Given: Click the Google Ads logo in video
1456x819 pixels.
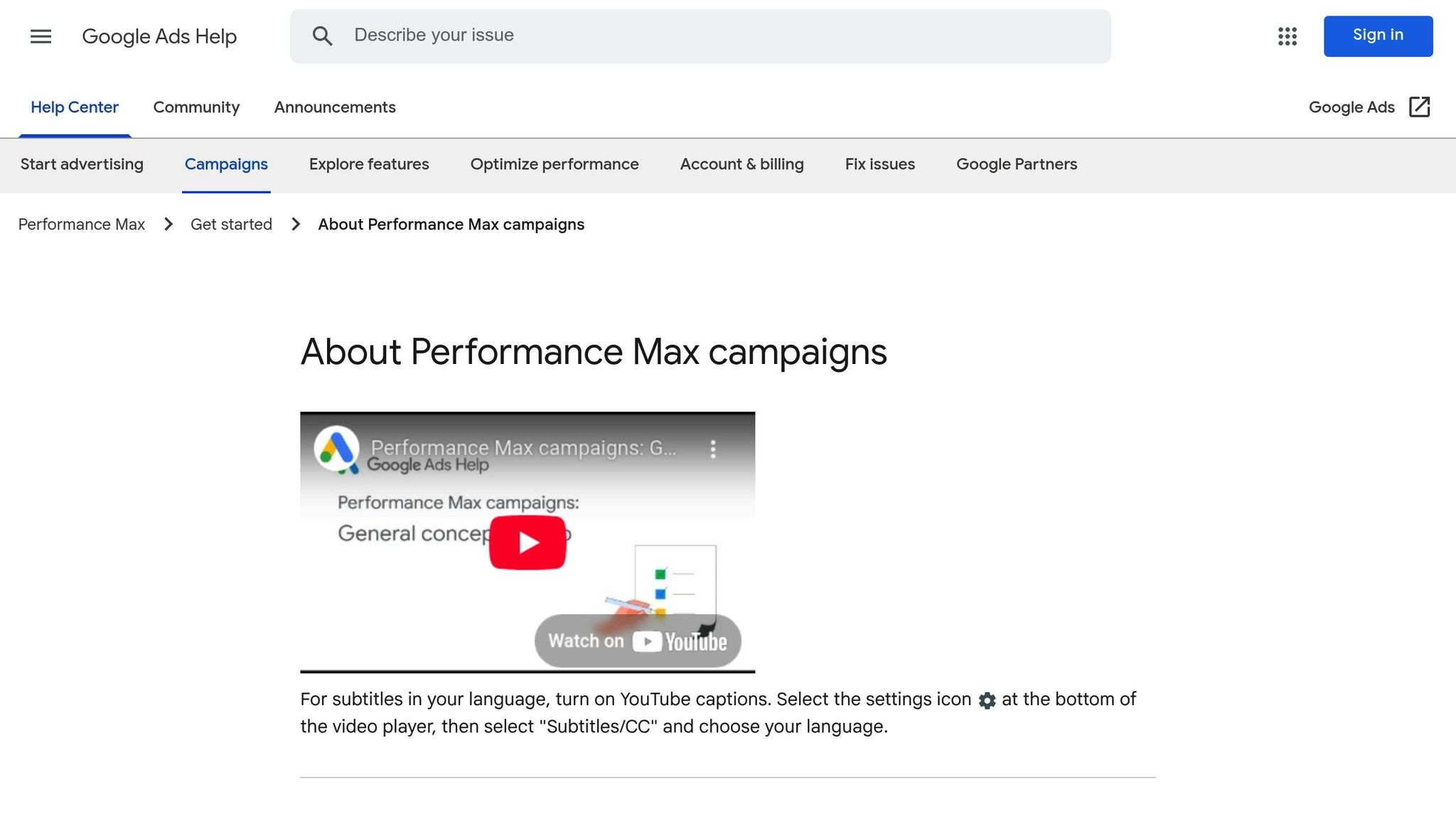Looking at the screenshot, I should (x=336, y=449).
